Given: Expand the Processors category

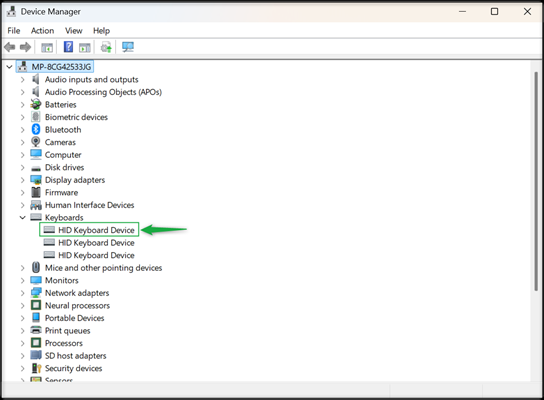Looking at the screenshot, I should click(x=23, y=343).
